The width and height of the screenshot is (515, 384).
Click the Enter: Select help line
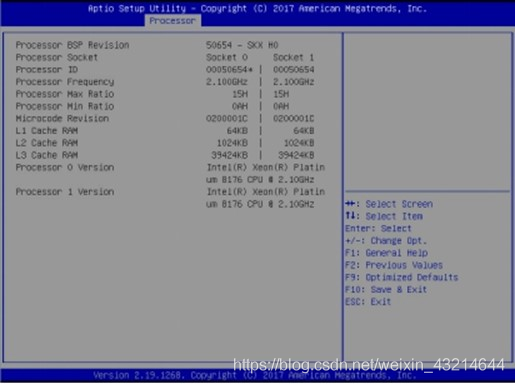378,229
